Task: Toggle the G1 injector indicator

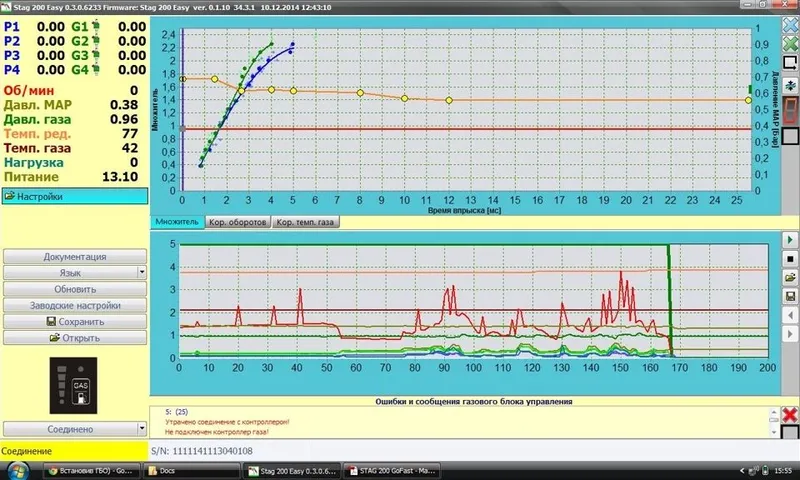Action: point(95,26)
